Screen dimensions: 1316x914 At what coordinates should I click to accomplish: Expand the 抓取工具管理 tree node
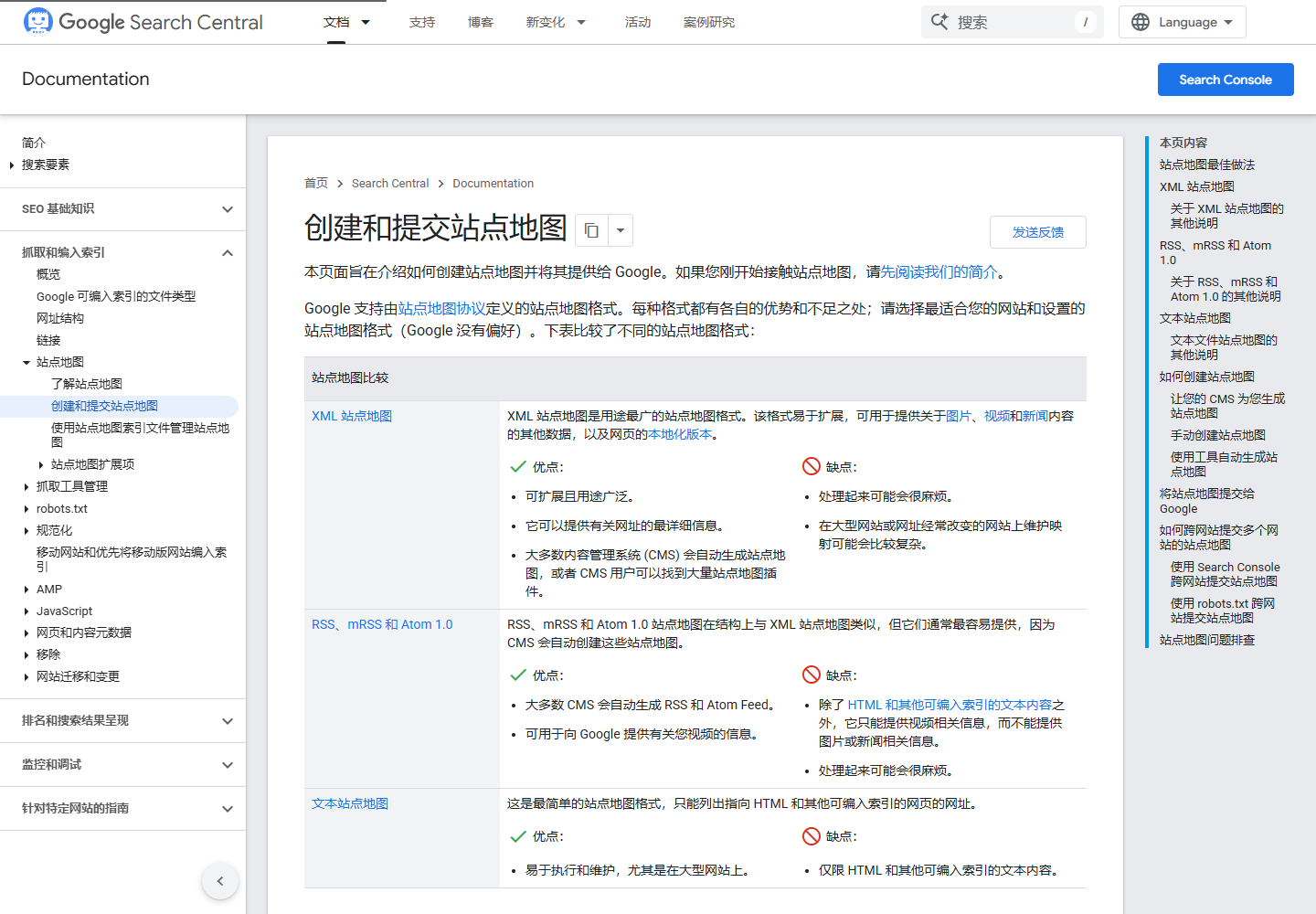27,486
